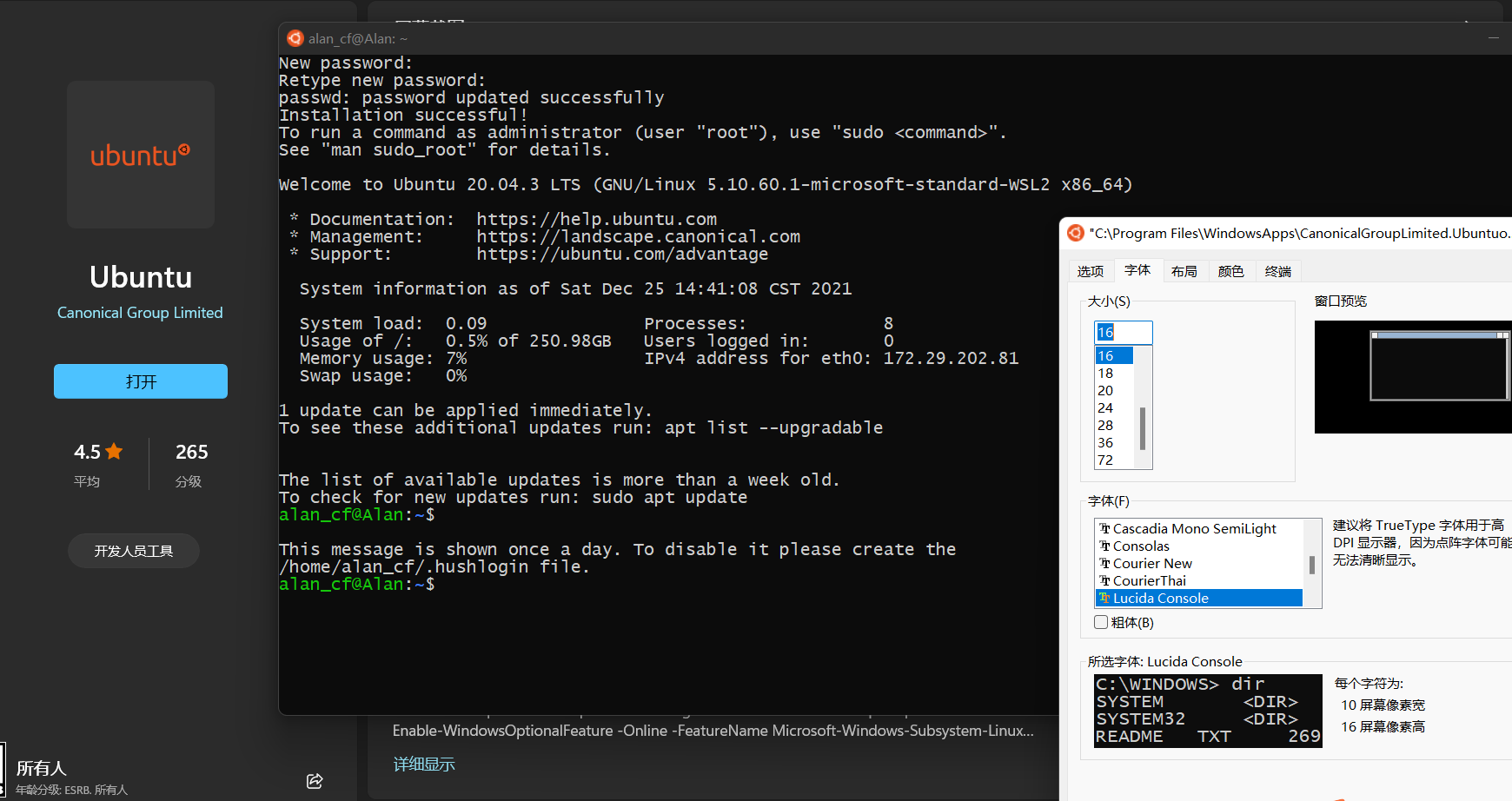
Task: Click TrueType icon beside Lucida Console
Action: pos(1104,598)
